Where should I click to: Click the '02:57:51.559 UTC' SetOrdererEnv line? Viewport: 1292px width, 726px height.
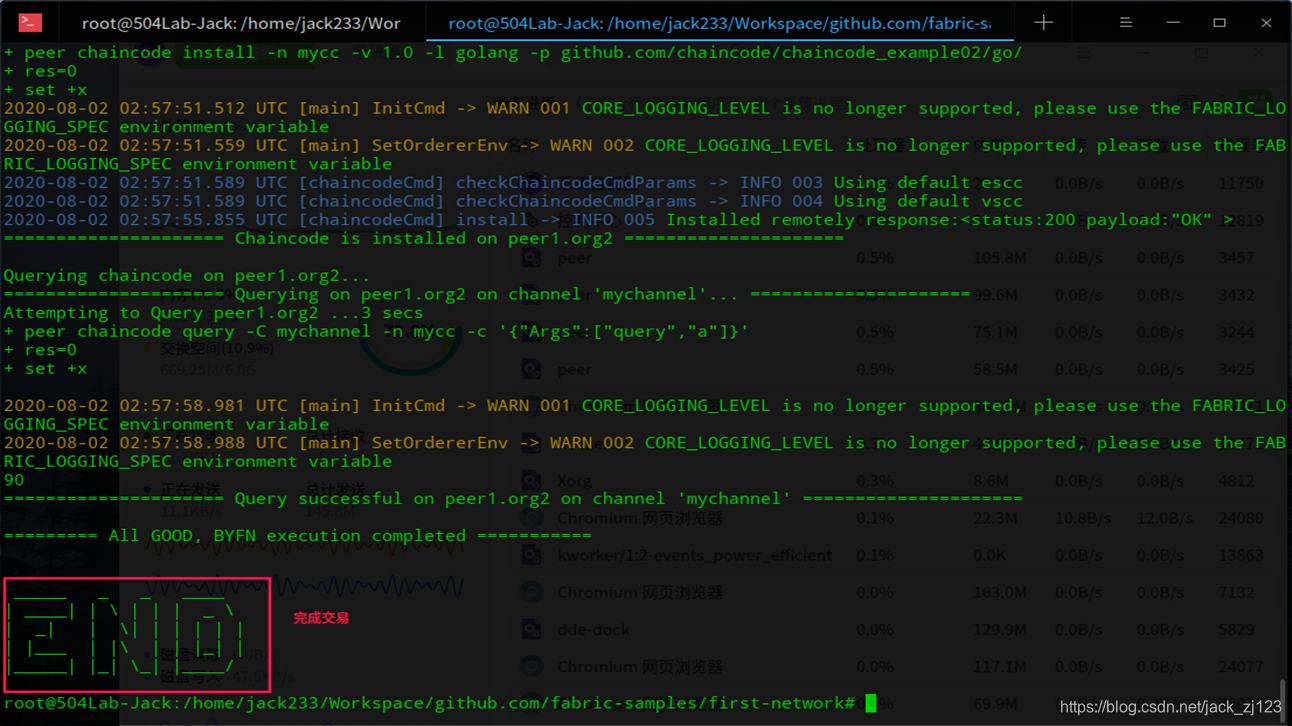pos(645,154)
